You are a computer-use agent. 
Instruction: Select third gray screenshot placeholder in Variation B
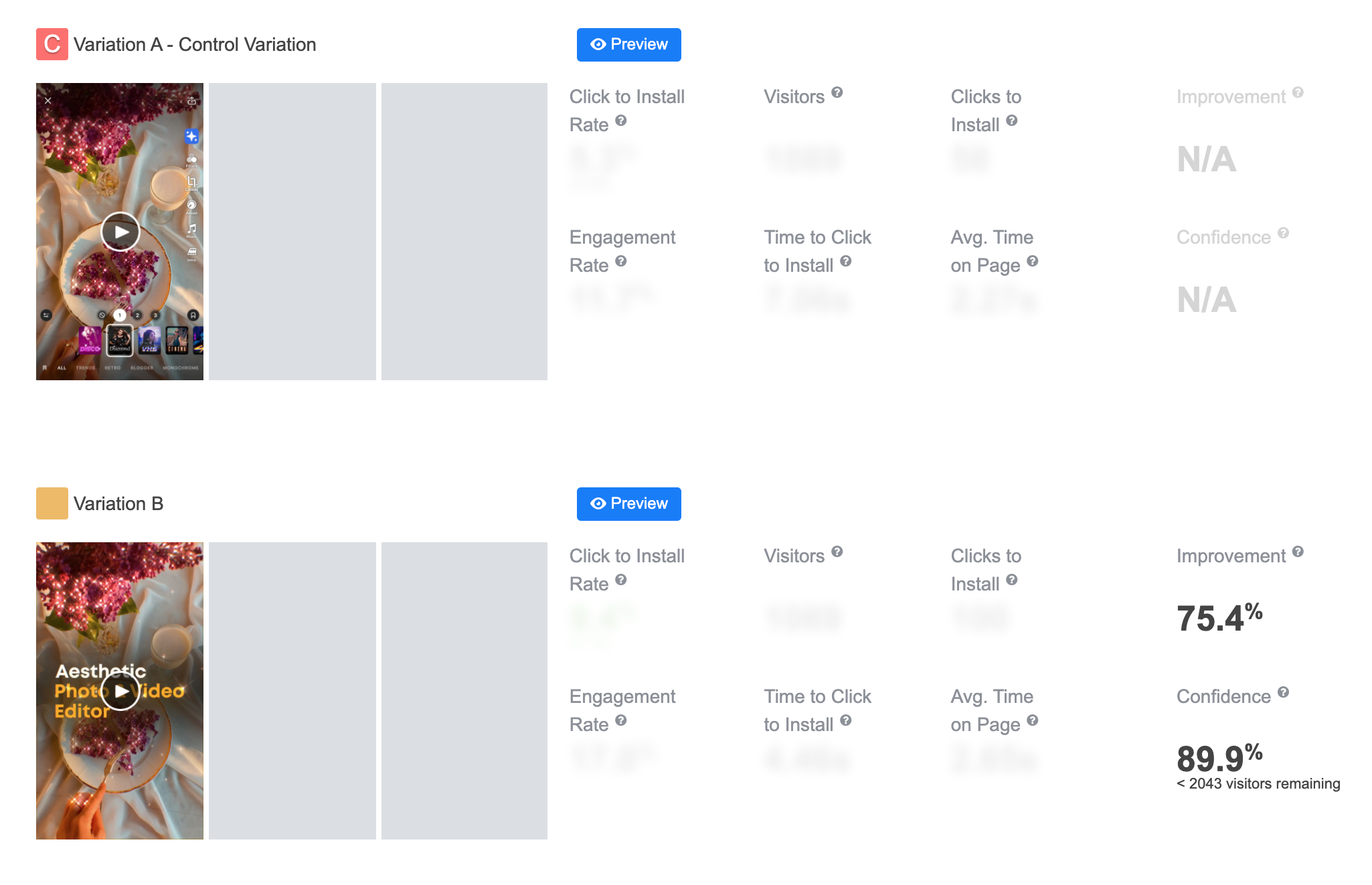click(464, 691)
